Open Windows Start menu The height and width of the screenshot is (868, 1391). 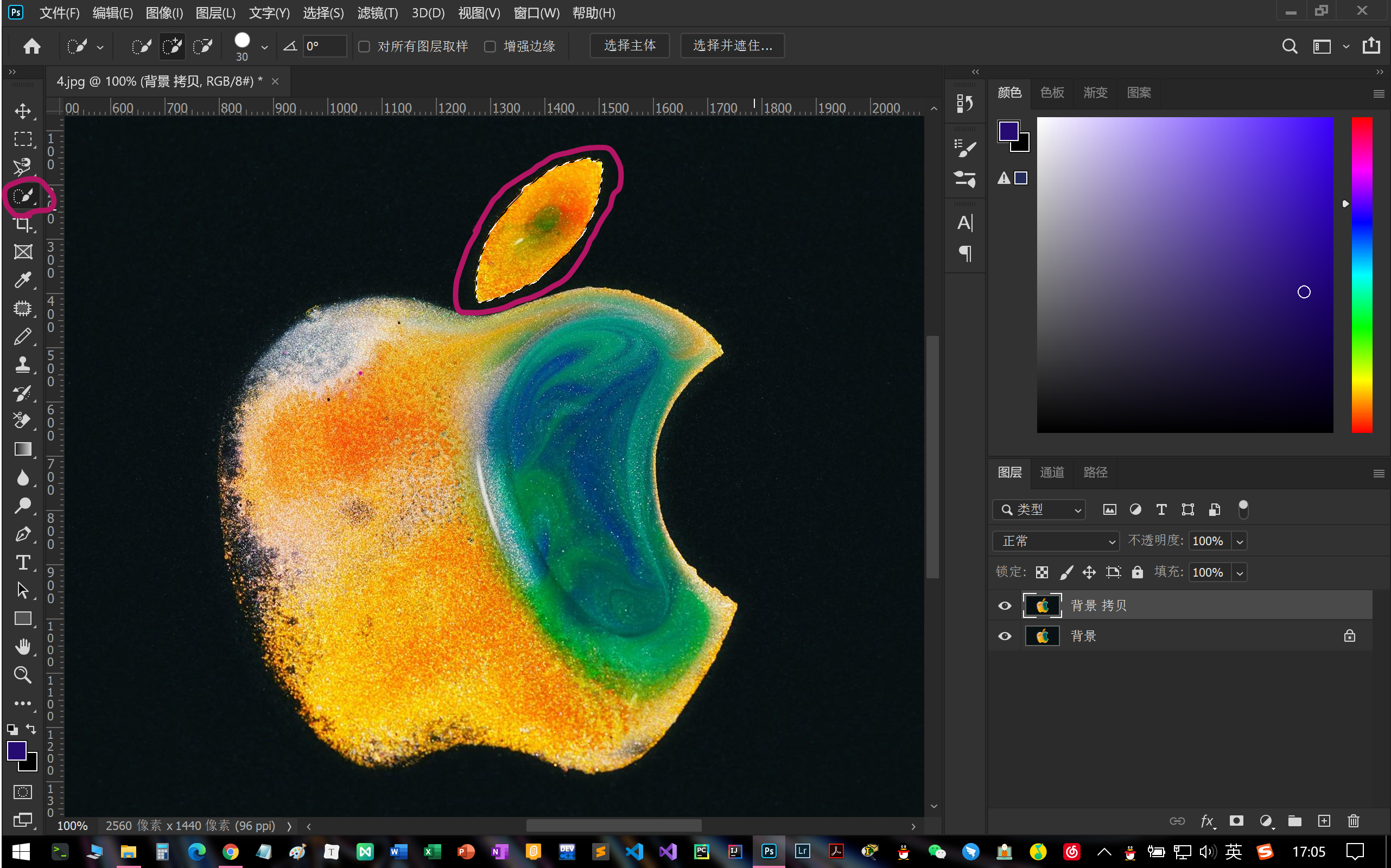[21, 852]
